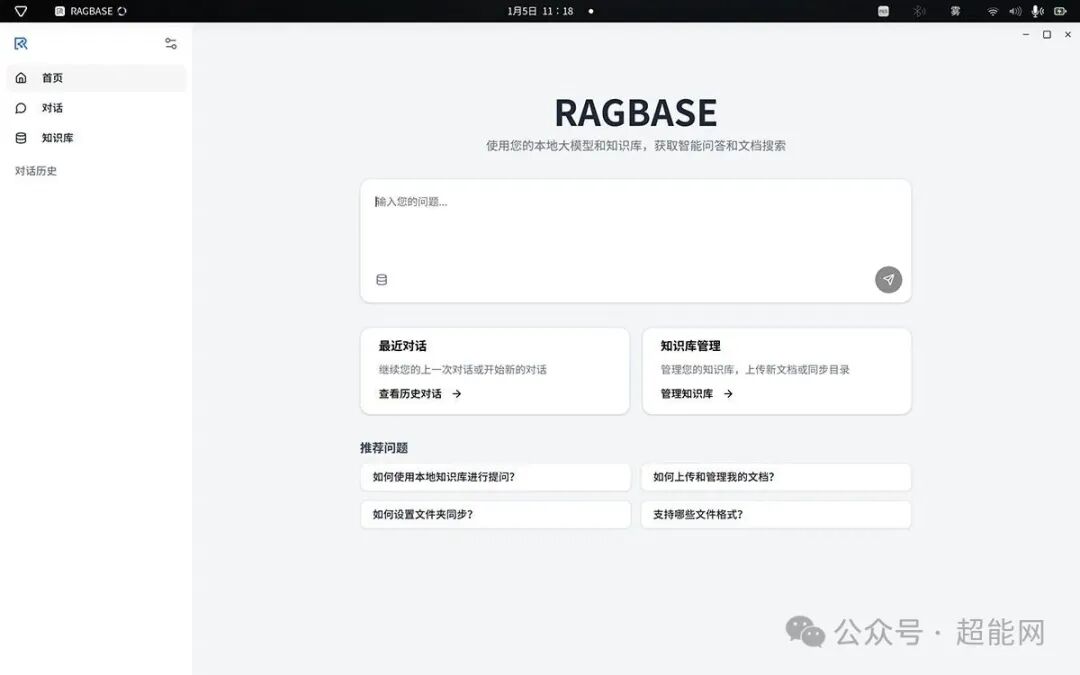The image size is (1080, 675).
Task: Open 对话历史 from the sidebar
Action: 36,170
